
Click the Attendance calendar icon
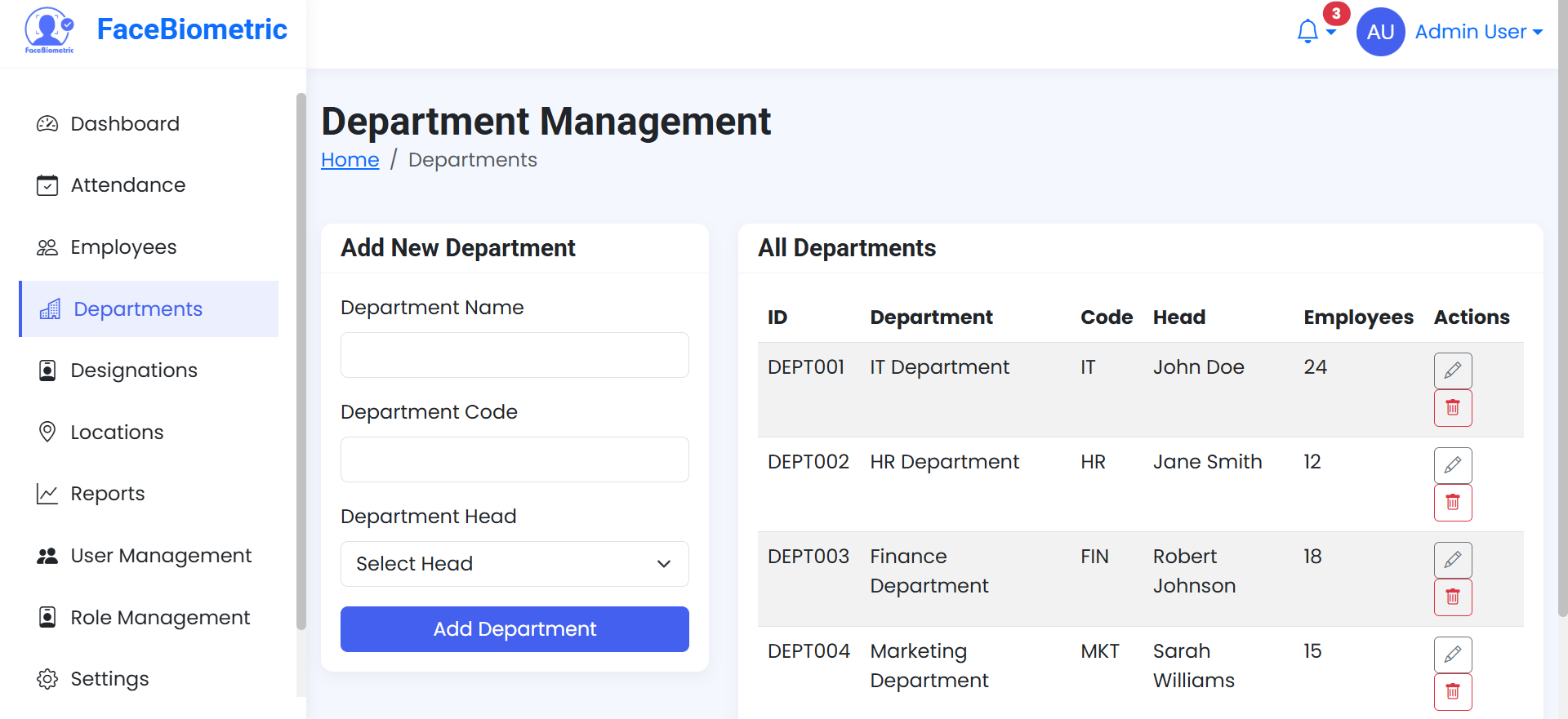(x=47, y=185)
